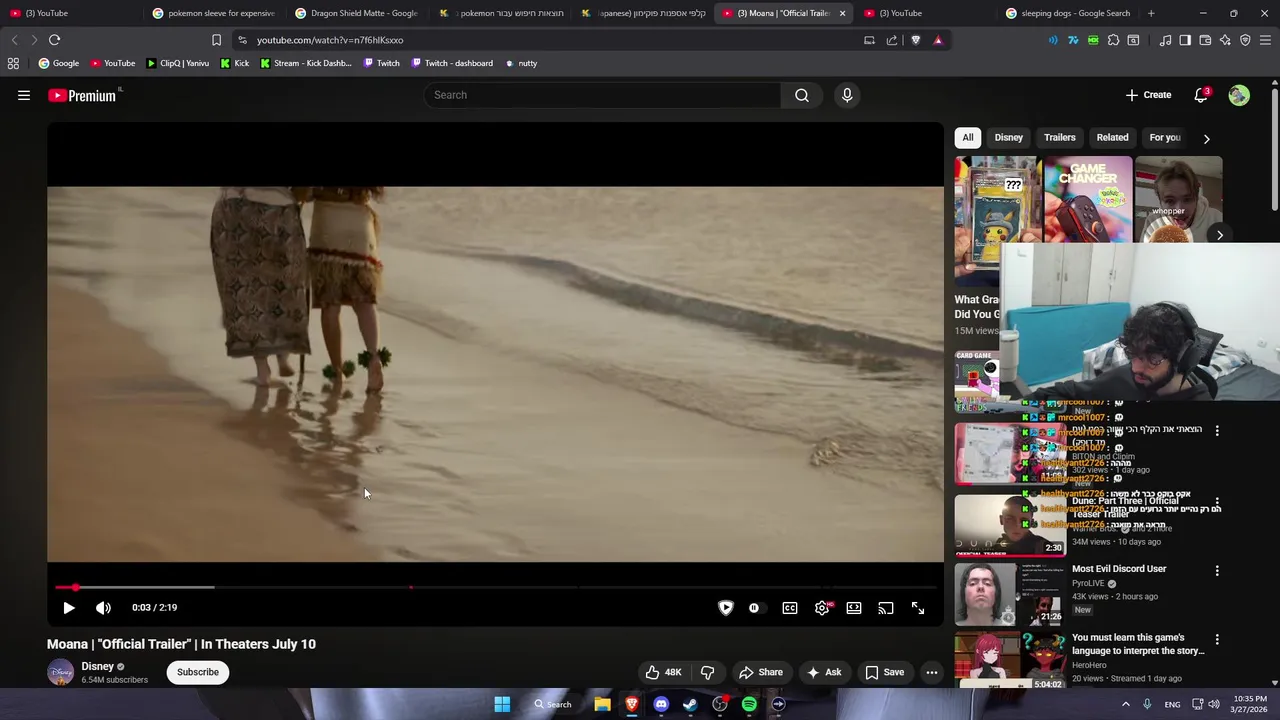Save video to a playlist
This screenshot has height=720, width=1280.
pos(884,672)
